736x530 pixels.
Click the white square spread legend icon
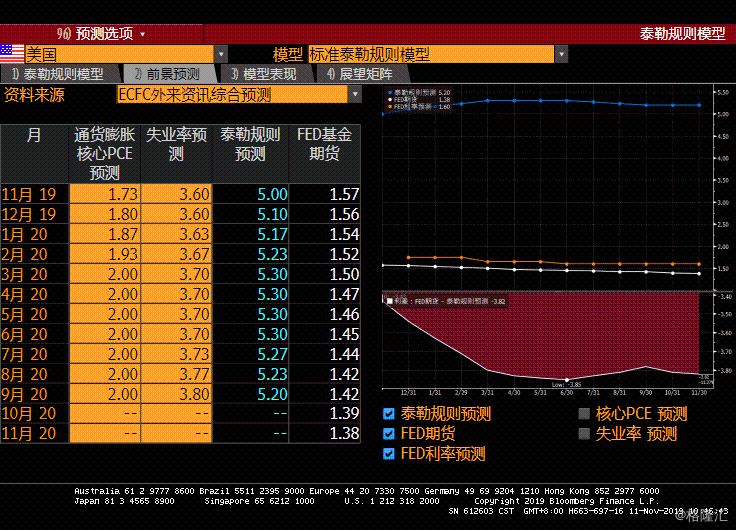click(389, 300)
